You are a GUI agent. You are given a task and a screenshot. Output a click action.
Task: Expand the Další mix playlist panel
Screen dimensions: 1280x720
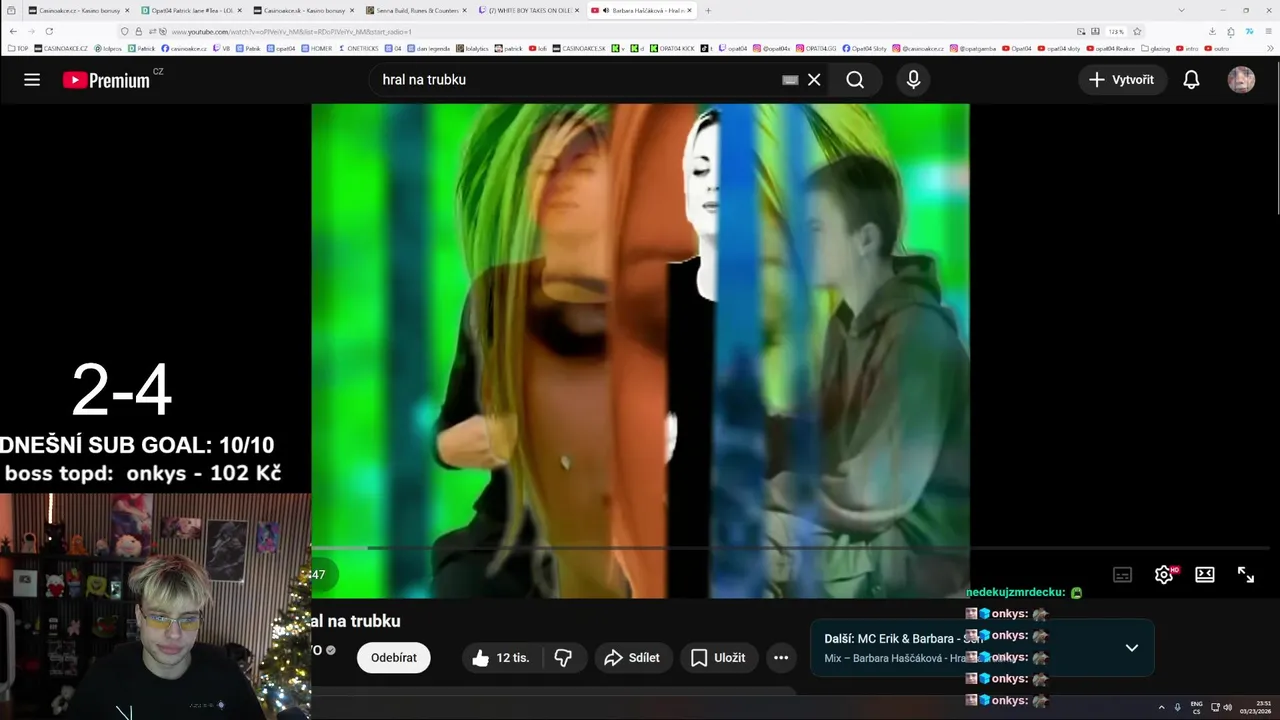tap(1132, 648)
